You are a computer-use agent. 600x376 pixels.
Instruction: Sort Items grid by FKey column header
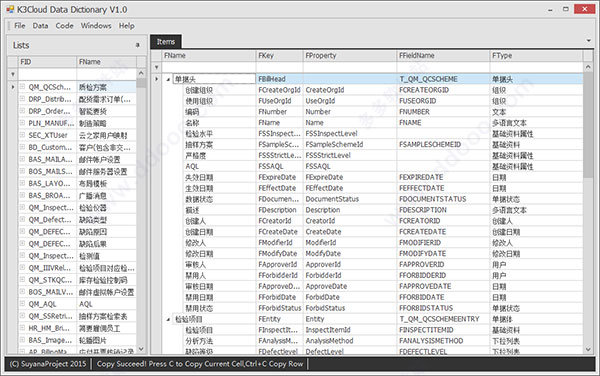[279, 55]
